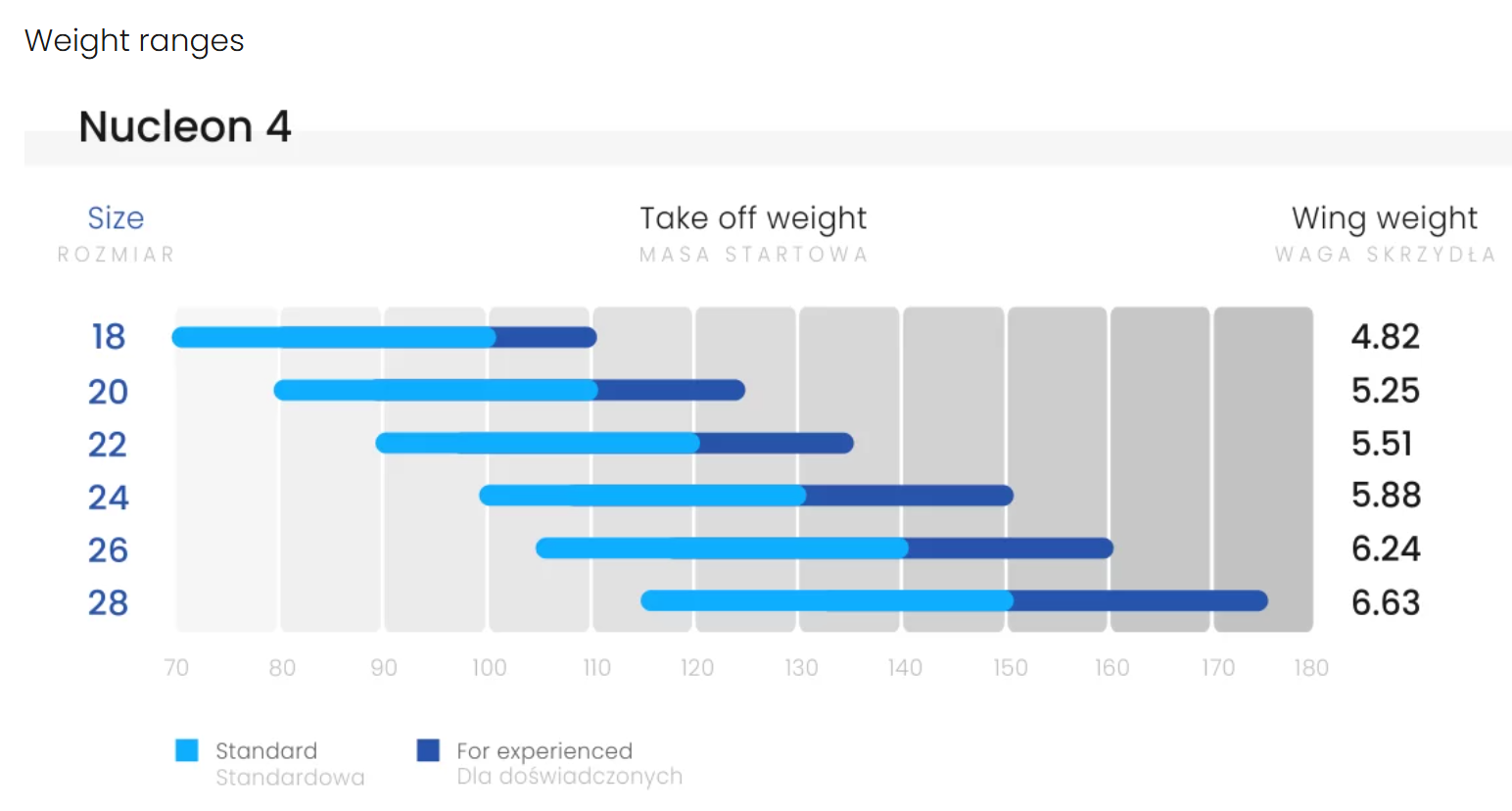Image resolution: width=1512 pixels, height=811 pixels.
Task: Click the 5.88 wing weight value
Action: point(1385,496)
